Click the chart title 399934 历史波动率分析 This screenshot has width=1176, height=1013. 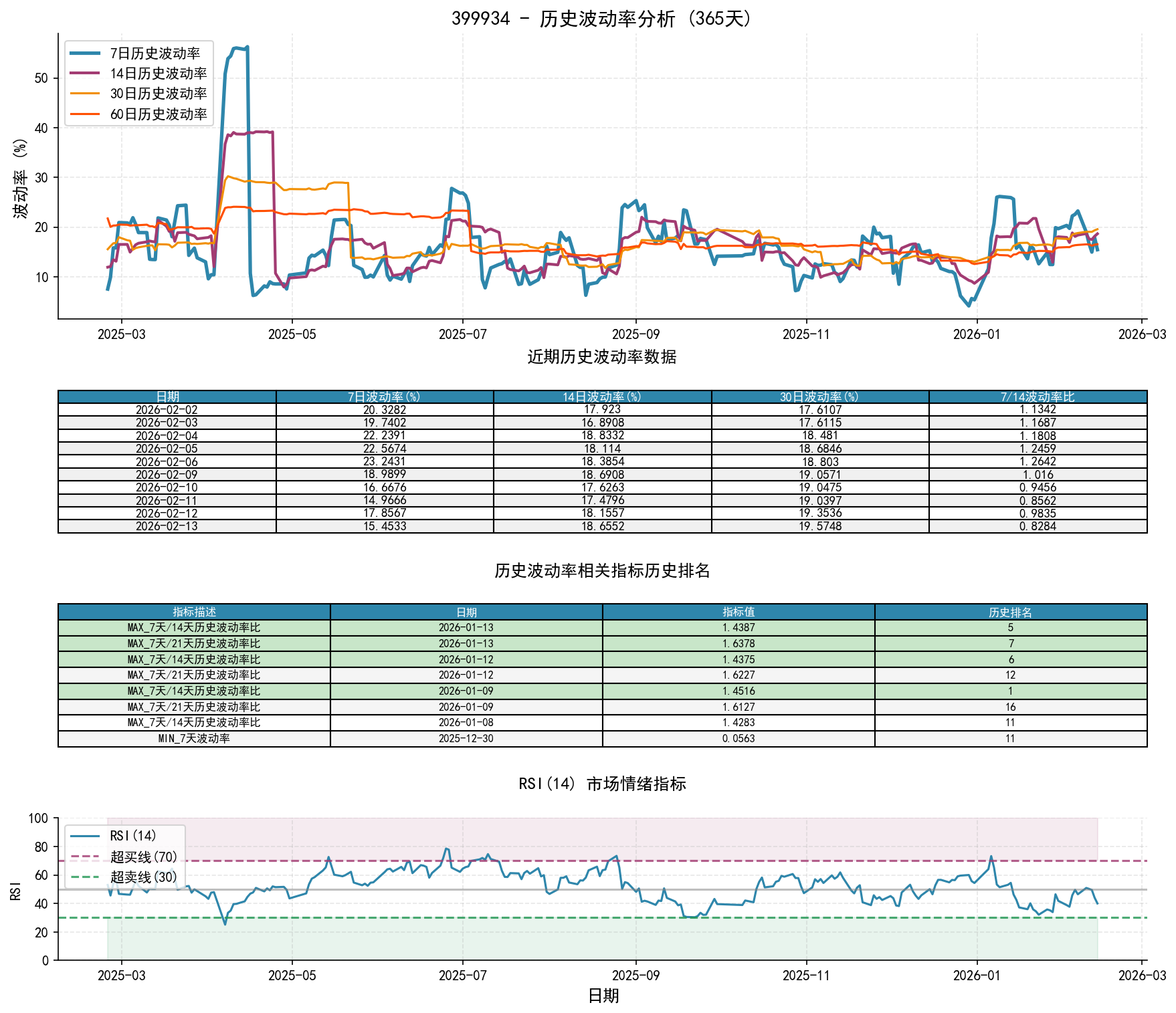click(x=602, y=19)
